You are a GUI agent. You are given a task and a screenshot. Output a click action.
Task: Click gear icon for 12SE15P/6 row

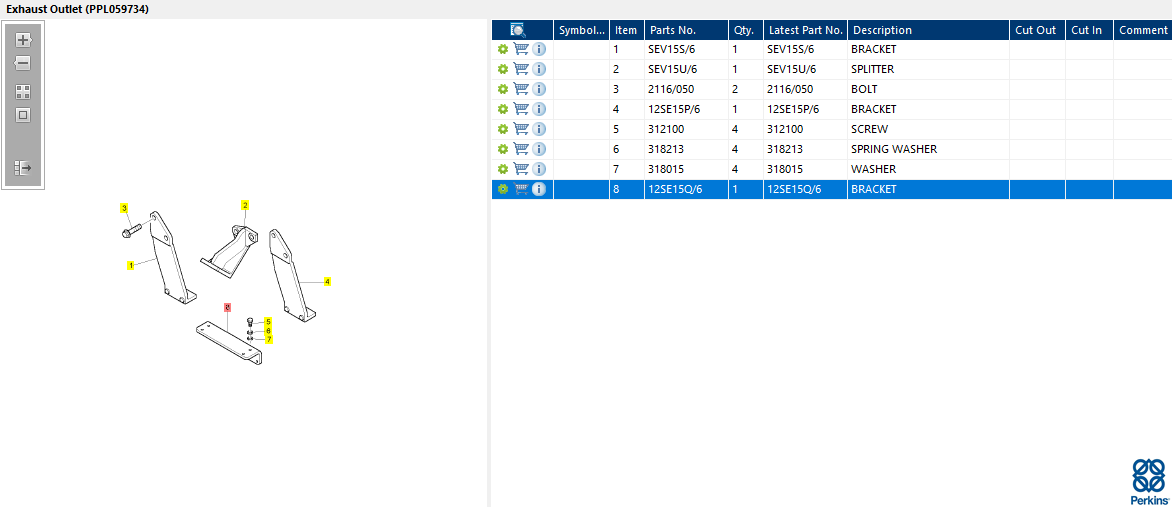[x=503, y=109]
